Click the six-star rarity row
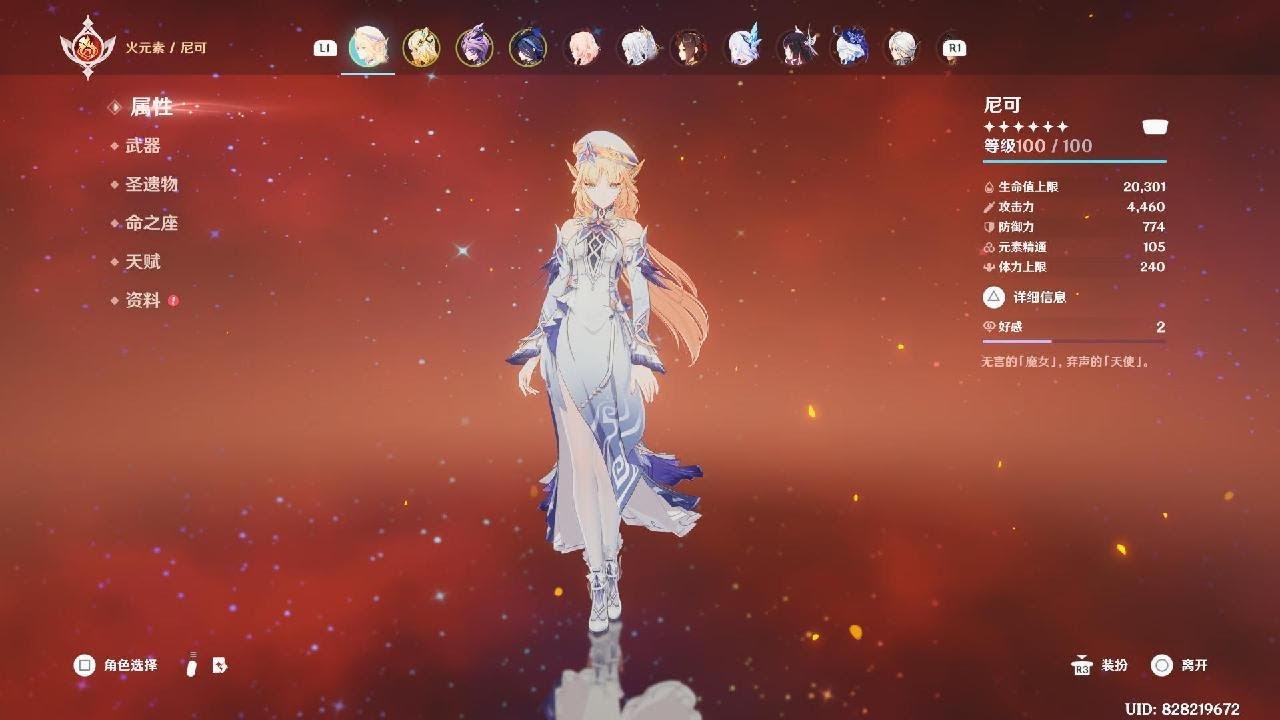 tap(1026, 127)
